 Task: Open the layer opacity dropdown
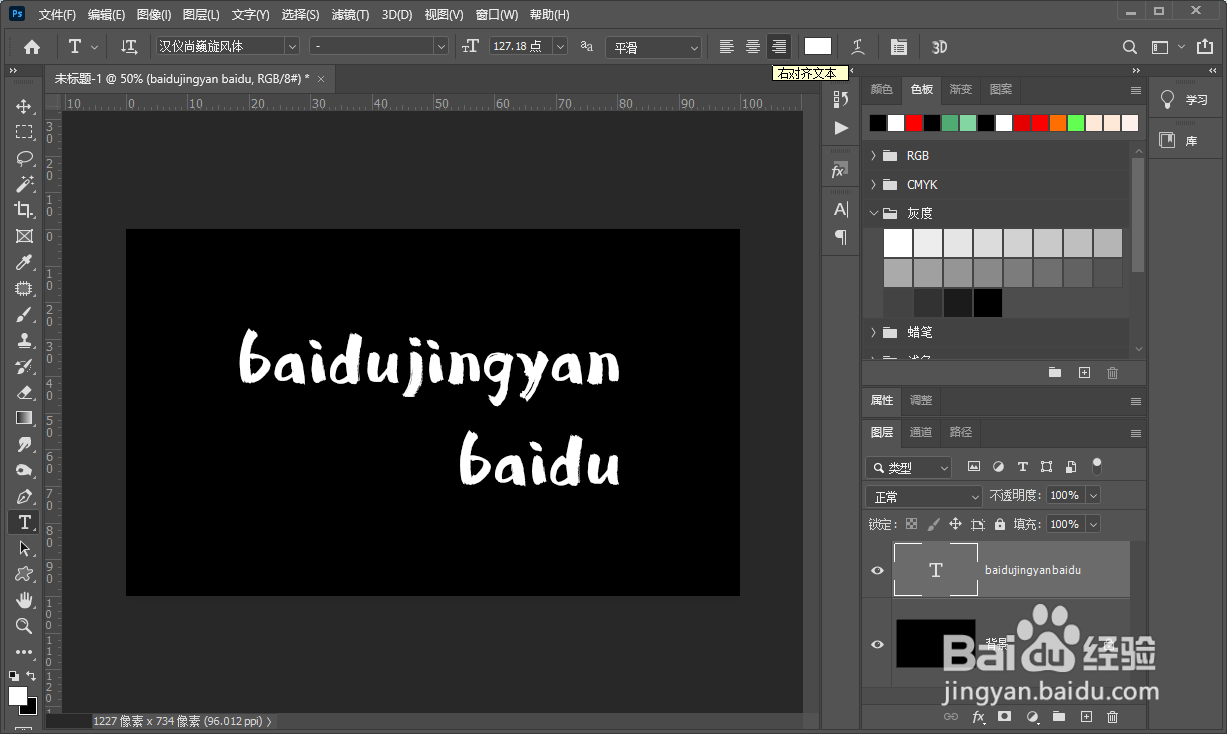1093,495
